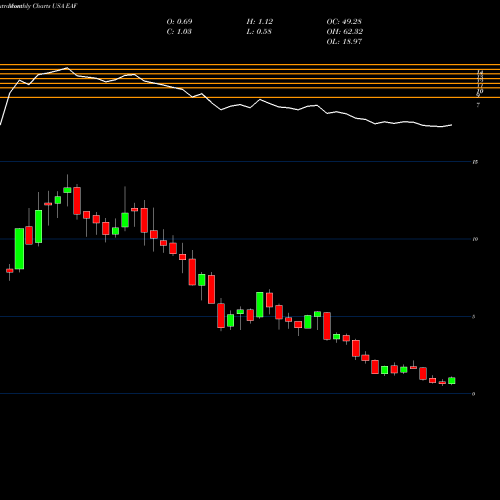Click the lowest orange horizontal level line
The image size is (500, 500).
[x=250, y=97]
